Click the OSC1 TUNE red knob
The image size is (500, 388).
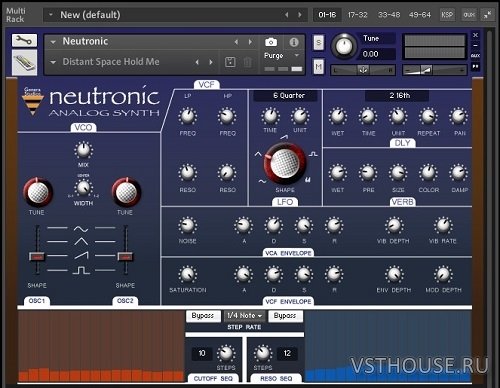click(x=37, y=192)
